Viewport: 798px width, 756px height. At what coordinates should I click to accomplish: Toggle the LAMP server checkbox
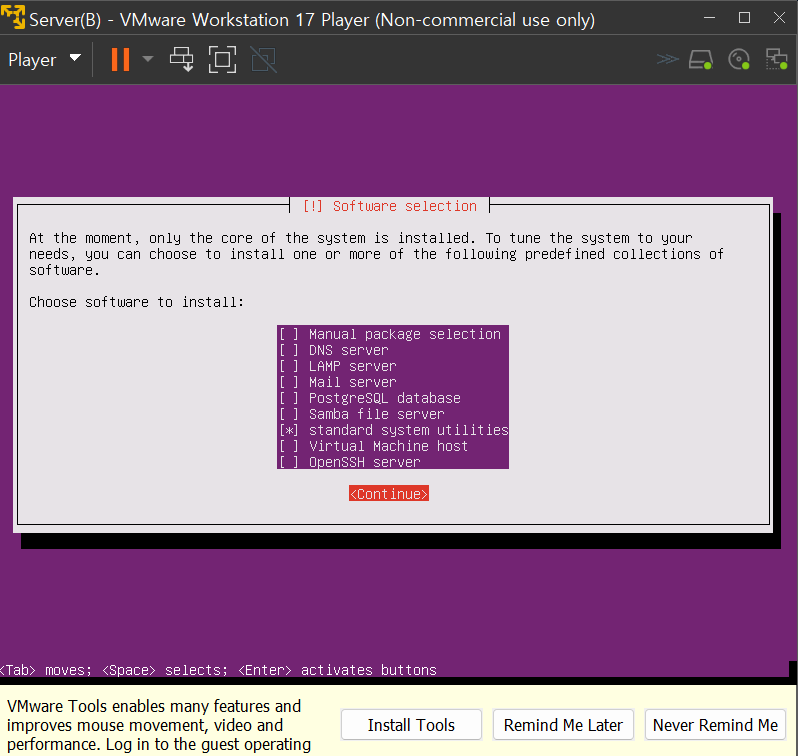[289, 366]
